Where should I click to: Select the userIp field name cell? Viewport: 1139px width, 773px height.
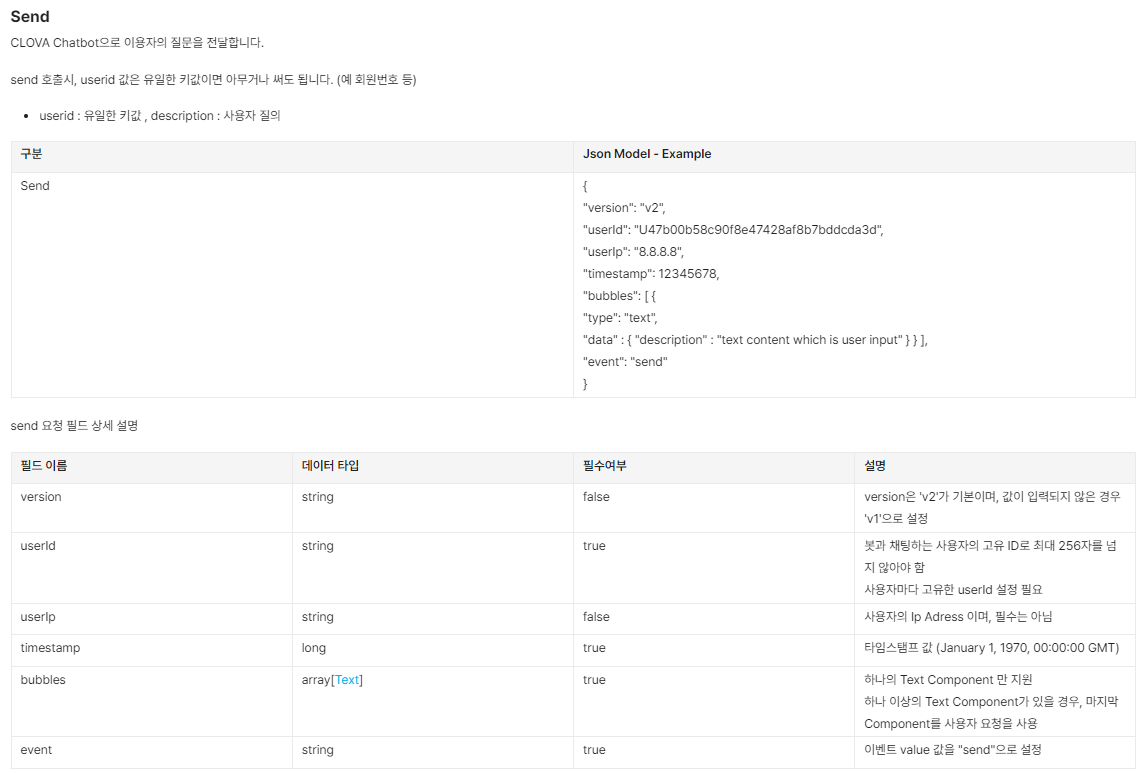click(x=38, y=617)
